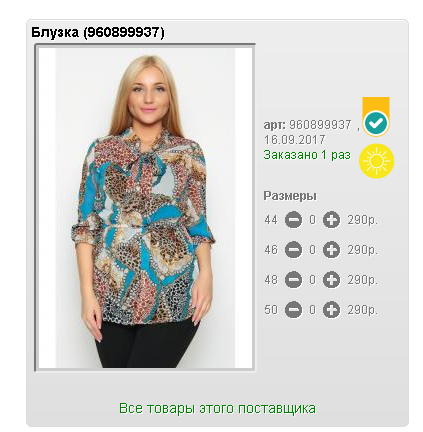Image resolution: width=423 pixels, height=432 pixels.
Task: Click the quantity value for size 48
Action: coord(312,280)
